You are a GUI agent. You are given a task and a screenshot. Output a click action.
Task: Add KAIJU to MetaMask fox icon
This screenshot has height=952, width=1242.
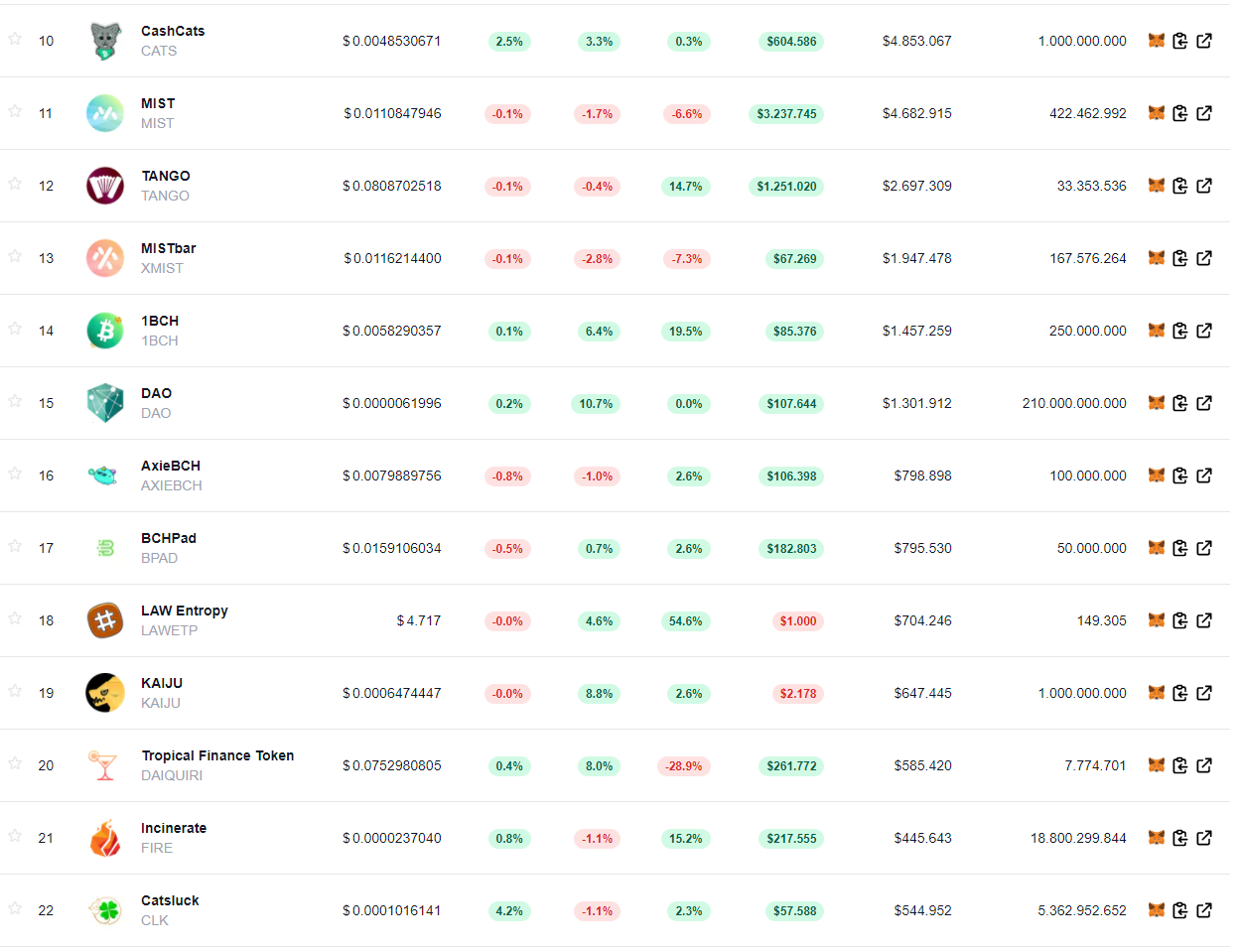[1157, 693]
